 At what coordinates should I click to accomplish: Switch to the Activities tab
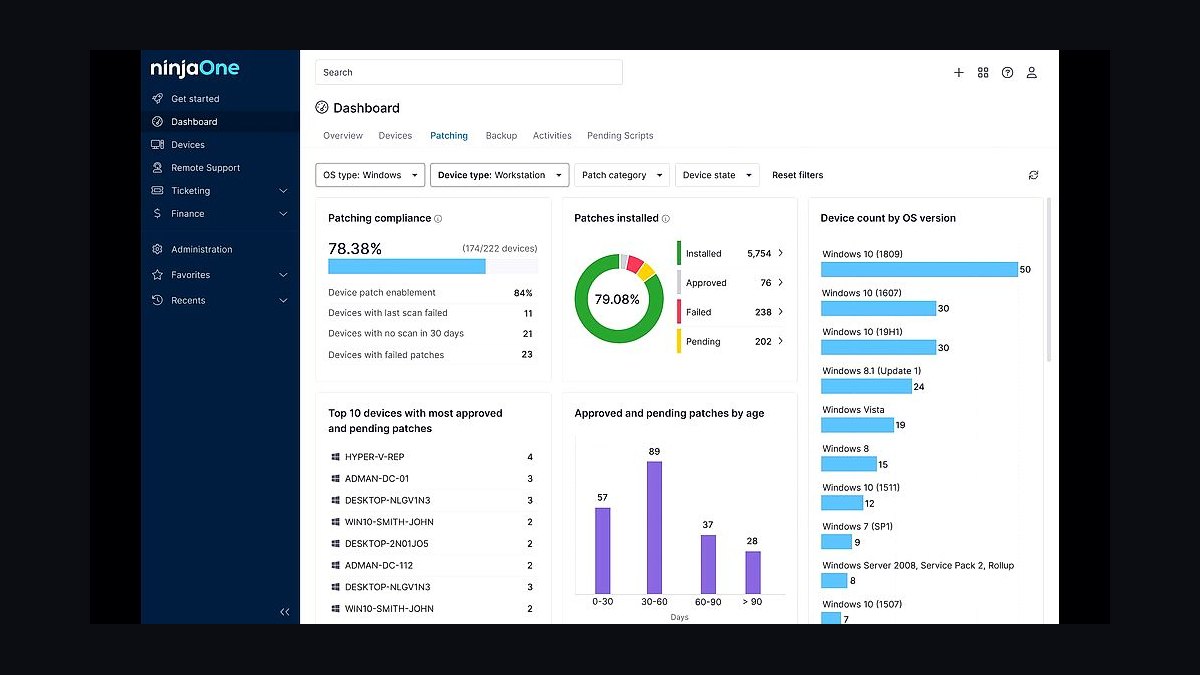pyautogui.click(x=552, y=136)
